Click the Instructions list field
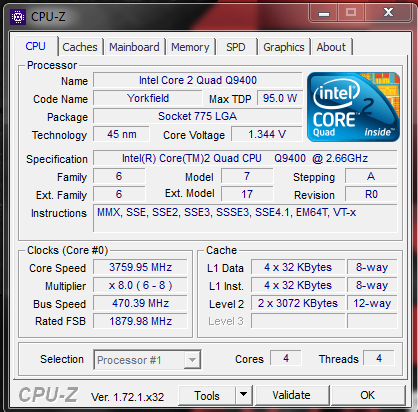Viewport: 418px width, 412px height. click(245, 218)
